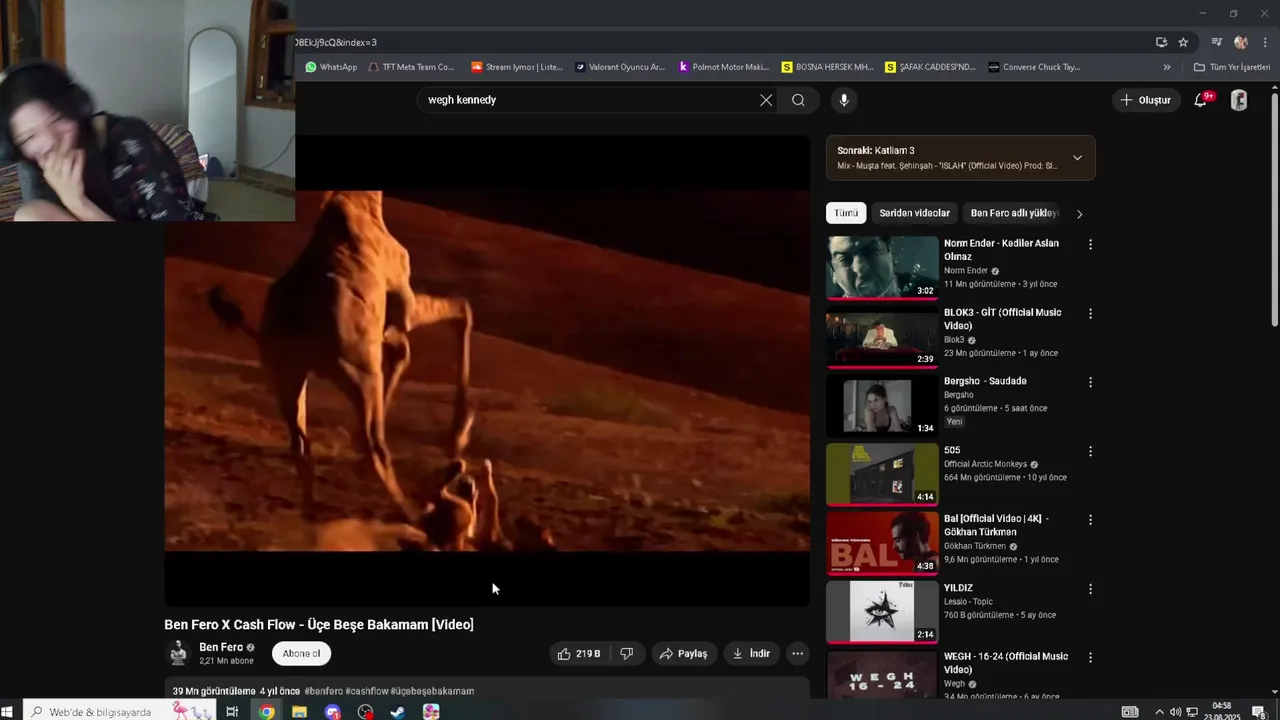
Task: Click the Windows taskbar search box
Action: point(120,712)
